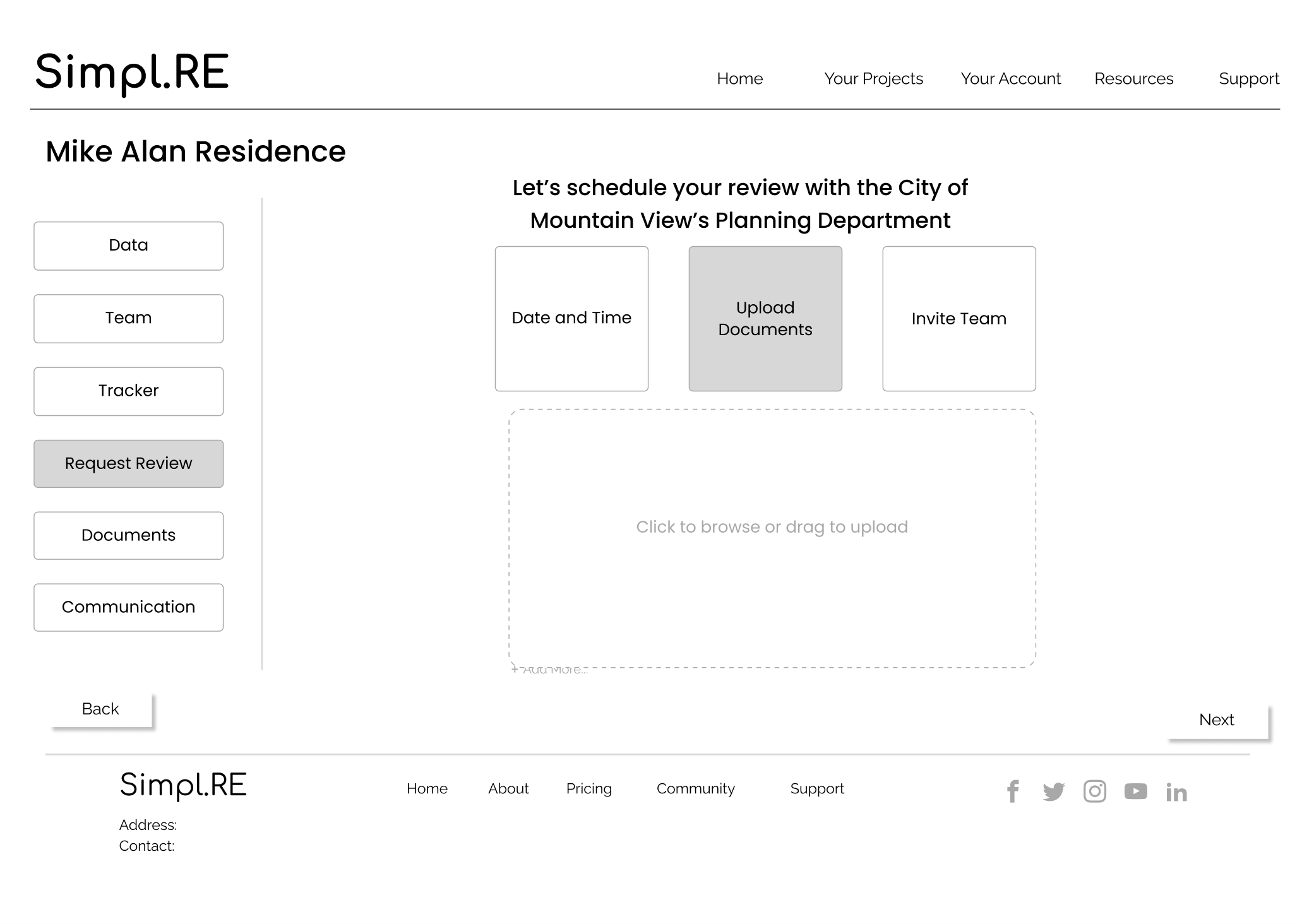Open Resources in top navigation
This screenshot has width=1302, height=924.
click(1133, 79)
